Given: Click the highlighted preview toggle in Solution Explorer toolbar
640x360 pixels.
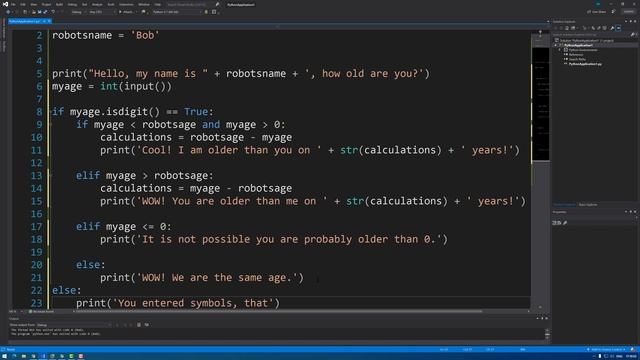Looking at the screenshot, I should click(x=618, y=28).
